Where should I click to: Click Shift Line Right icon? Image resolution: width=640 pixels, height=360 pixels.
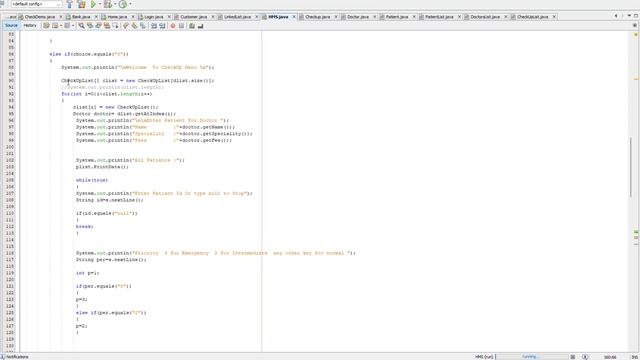point(162,26)
